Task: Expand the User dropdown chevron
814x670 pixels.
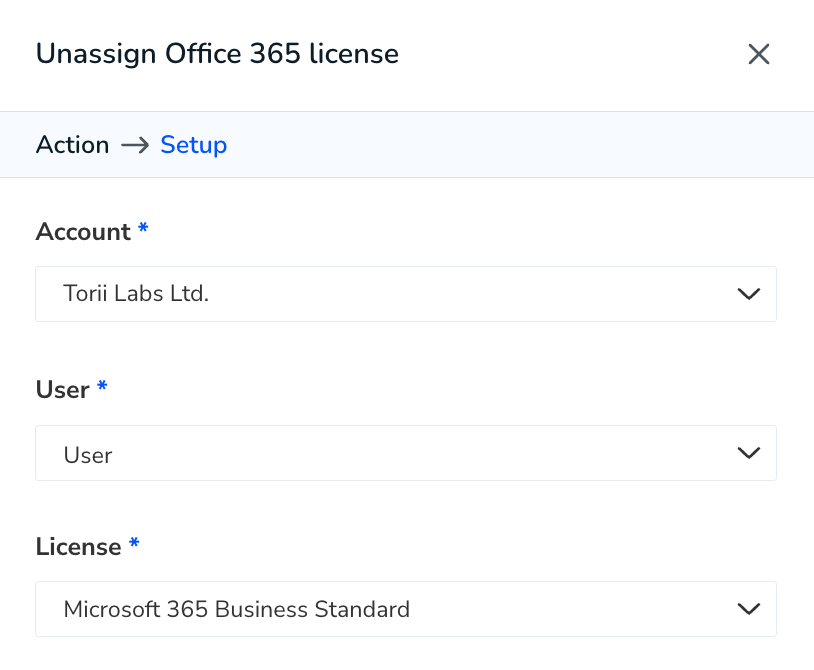Action: pos(749,453)
